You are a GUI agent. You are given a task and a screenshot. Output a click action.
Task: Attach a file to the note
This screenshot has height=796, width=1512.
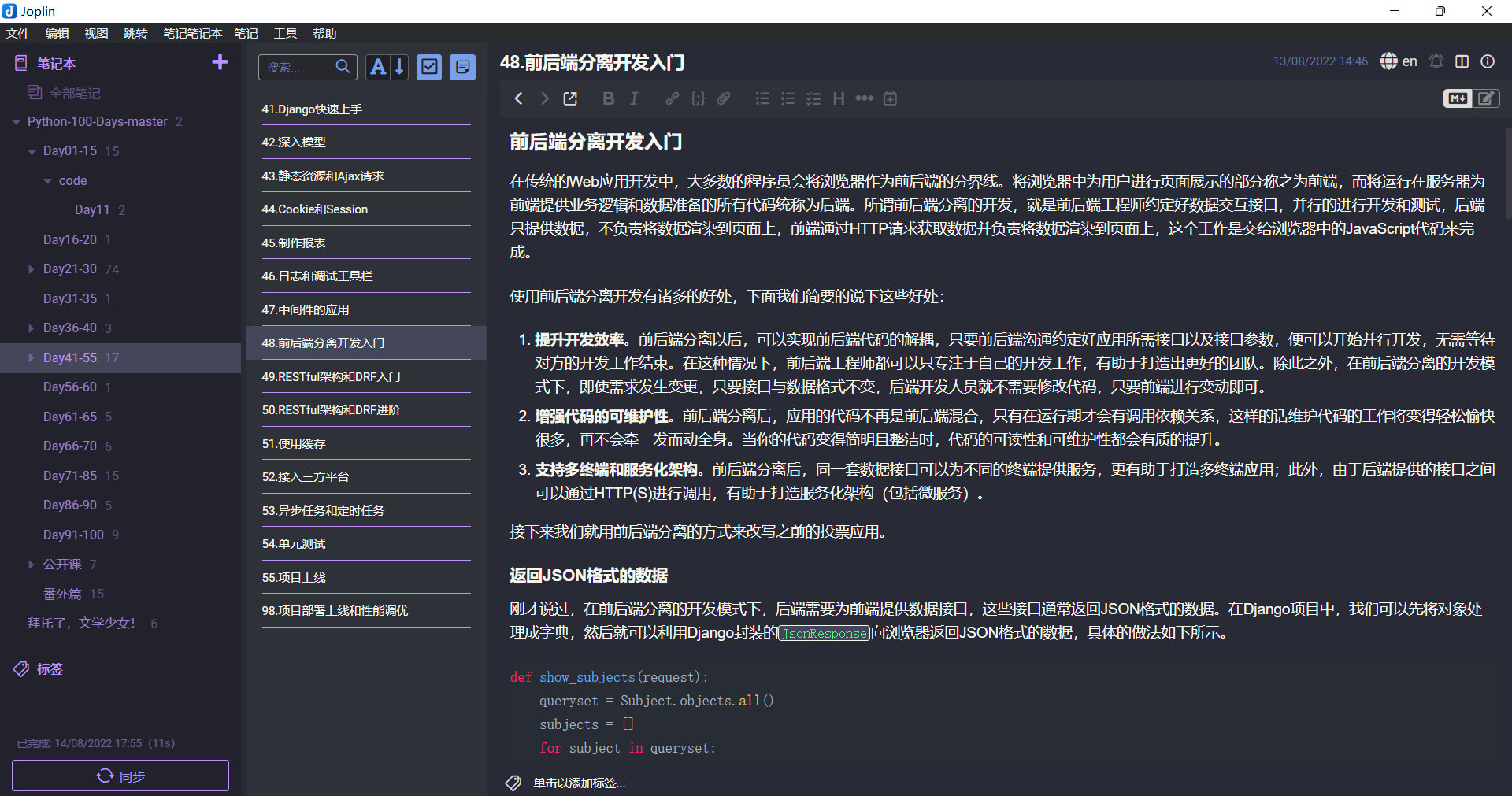(724, 98)
